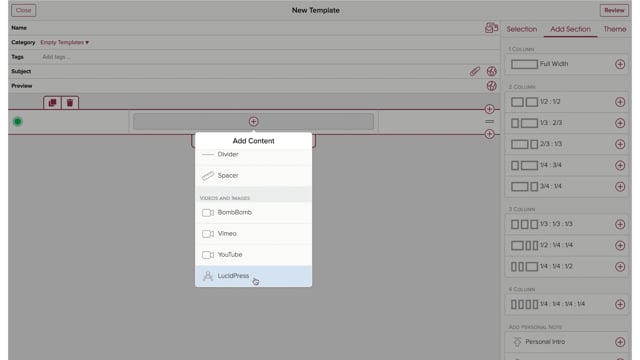Image resolution: width=640 pixels, height=360 pixels.
Task: Click the icon at right of Name row
Action: tap(491, 28)
